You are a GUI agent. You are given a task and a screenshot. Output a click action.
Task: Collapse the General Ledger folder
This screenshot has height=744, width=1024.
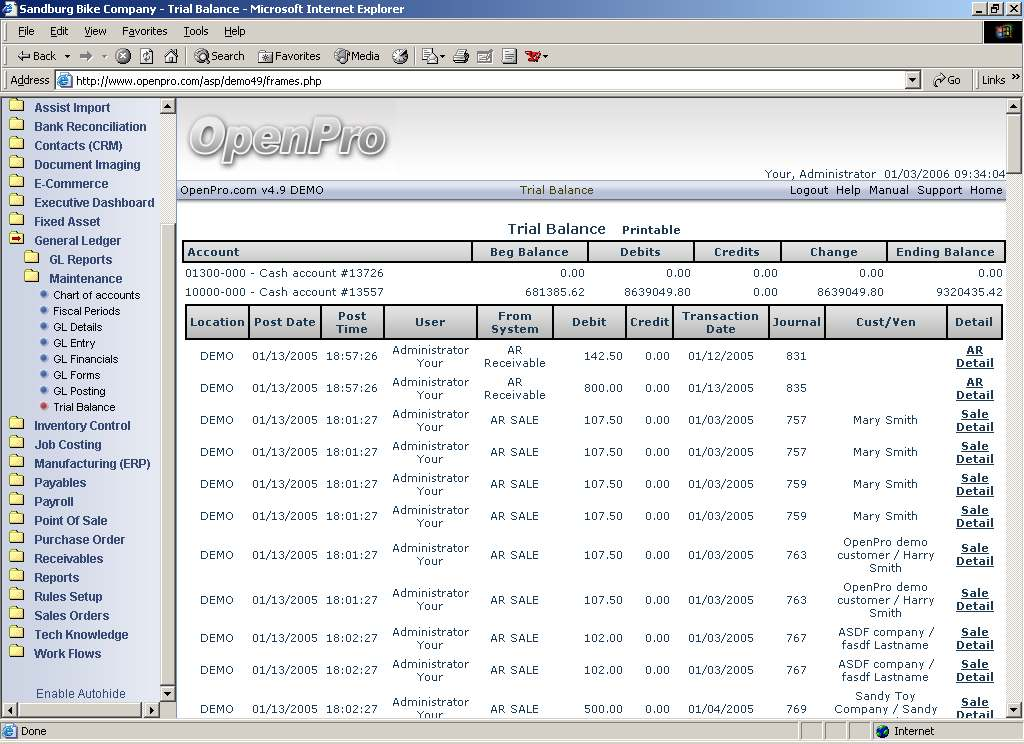point(16,240)
